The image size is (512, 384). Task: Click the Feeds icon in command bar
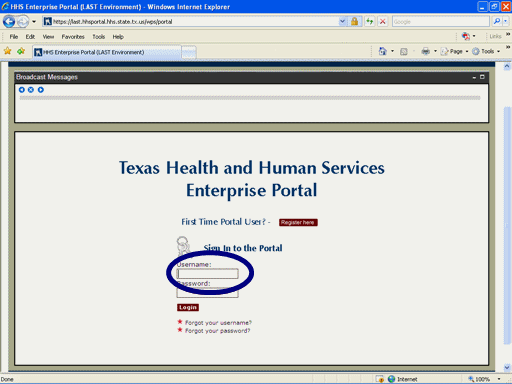404,51
